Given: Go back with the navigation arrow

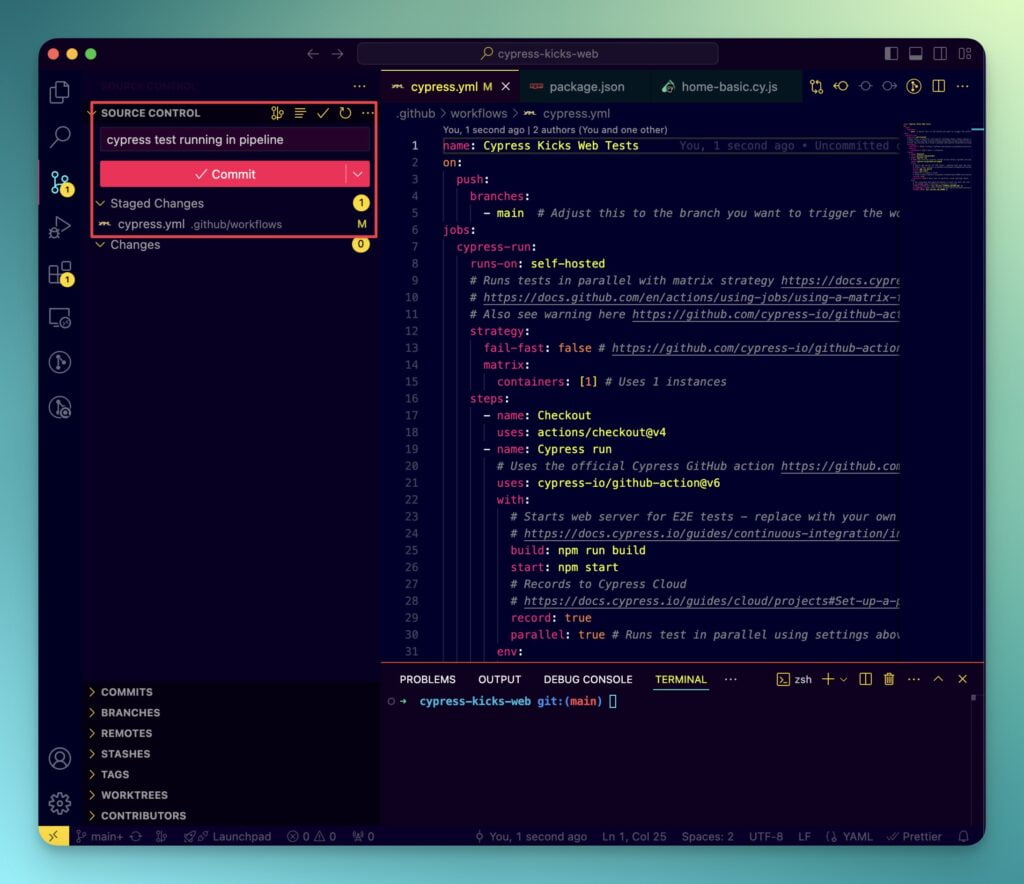Looking at the screenshot, I should pos(313,54).
